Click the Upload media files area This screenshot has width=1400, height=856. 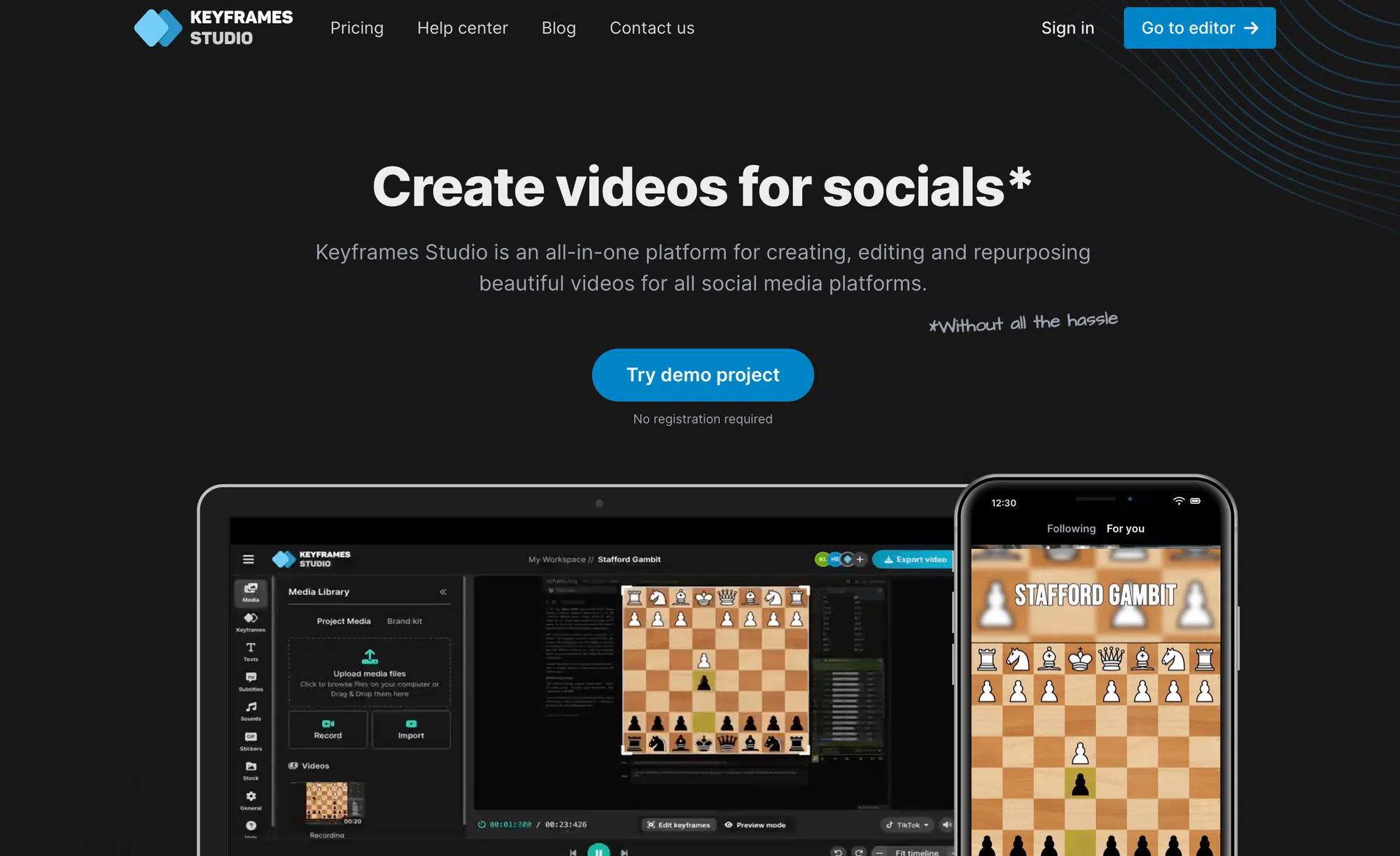pos(370,672)
